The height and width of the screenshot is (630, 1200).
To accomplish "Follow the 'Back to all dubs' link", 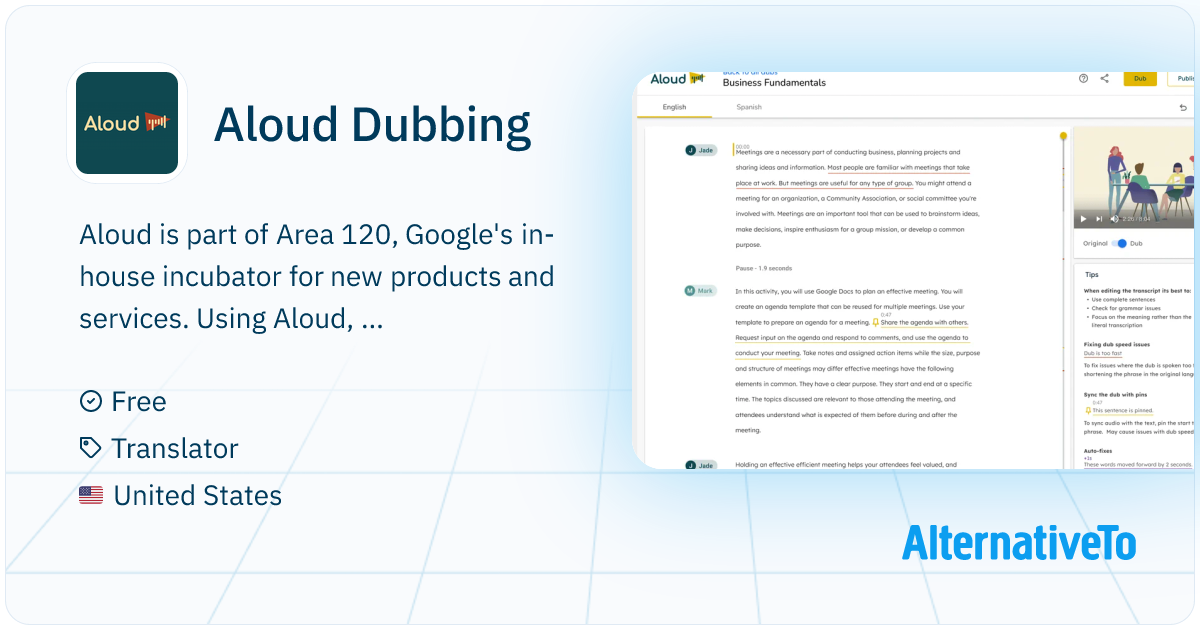I will click(x=750, y=73).
